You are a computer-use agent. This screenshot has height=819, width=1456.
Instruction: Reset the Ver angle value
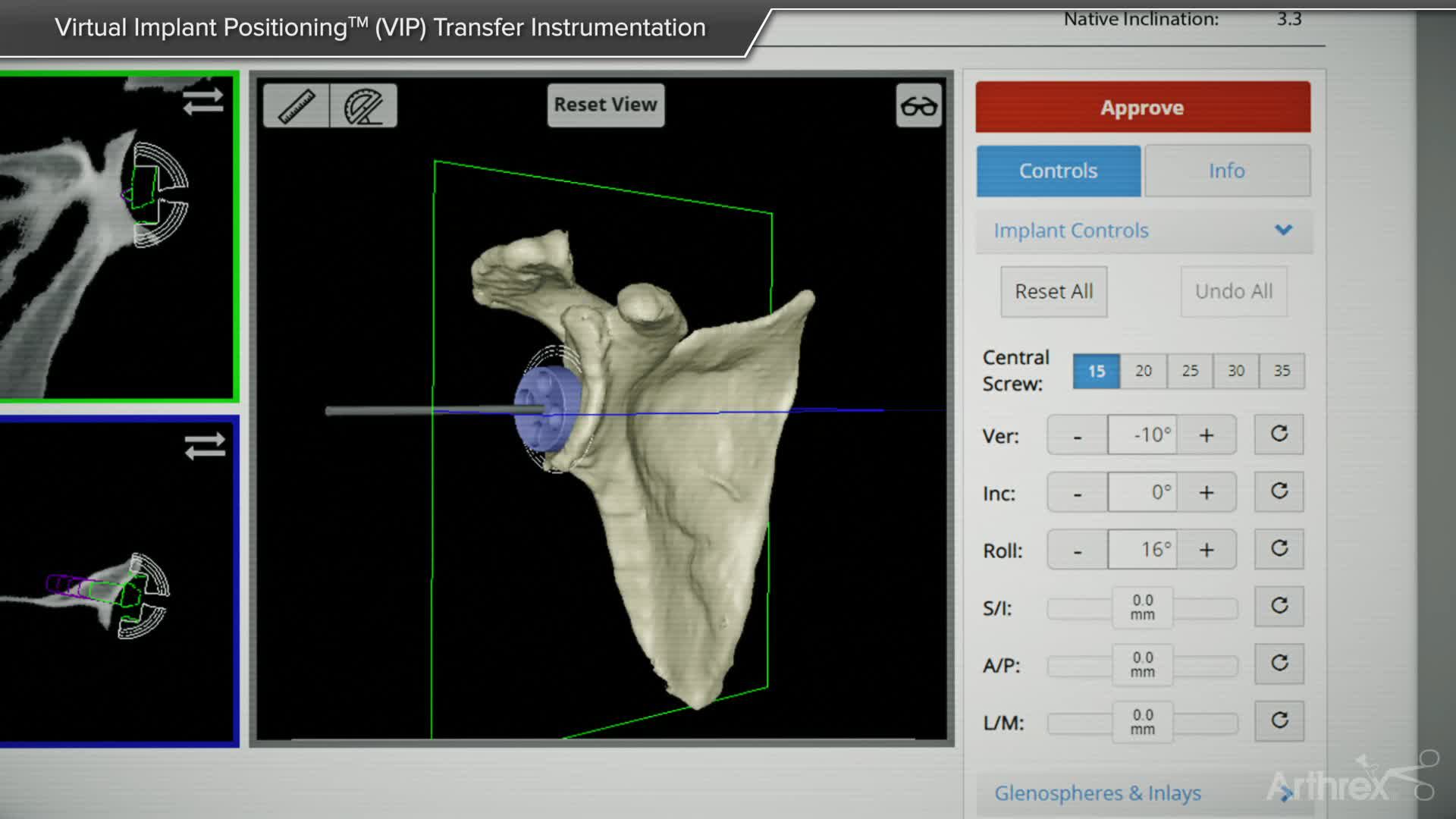point(1279,435)
